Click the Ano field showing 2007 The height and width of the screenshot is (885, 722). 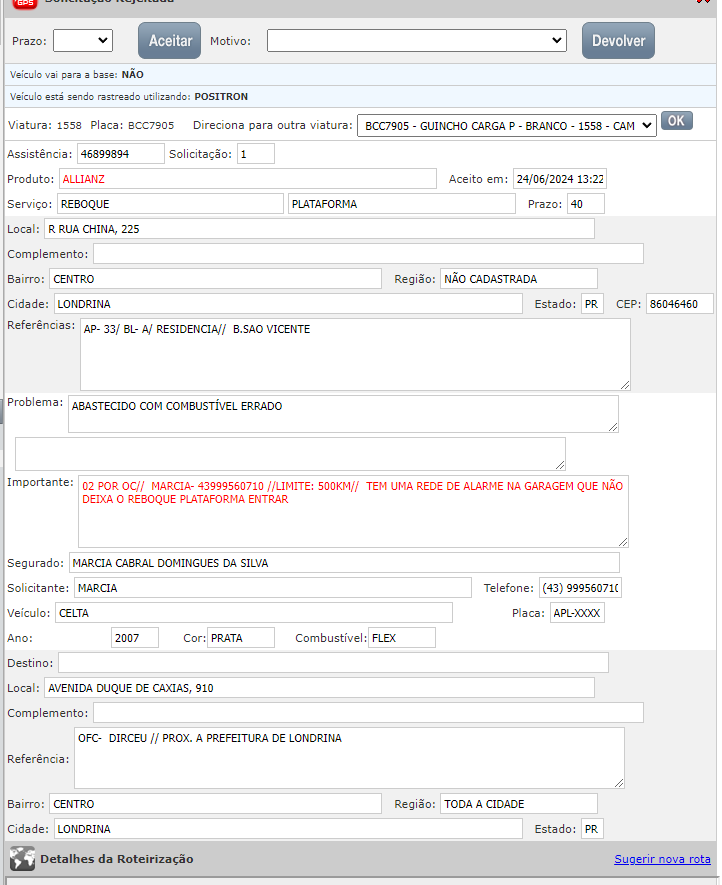click(x=135, y=638)
